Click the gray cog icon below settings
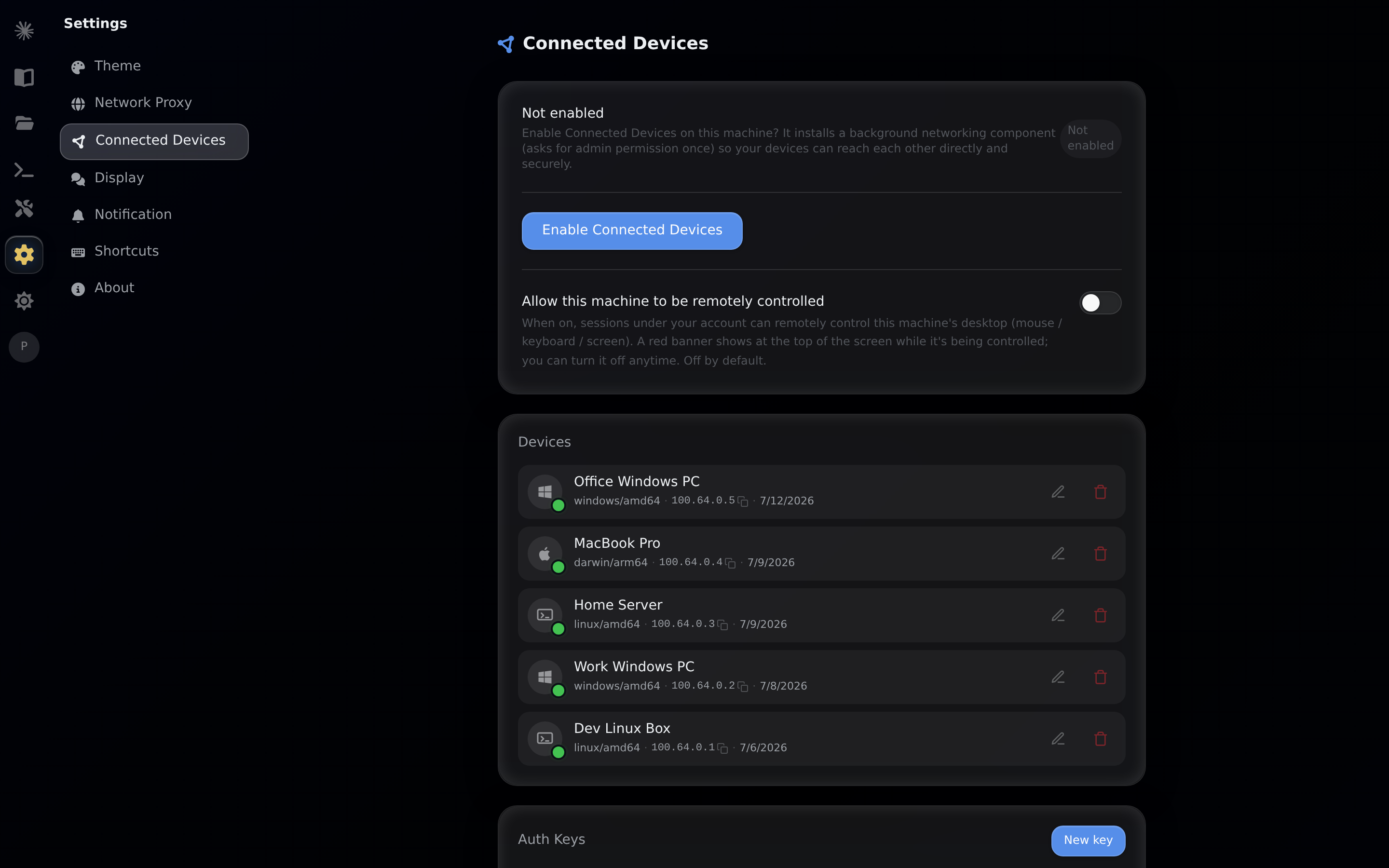 (24, 301)
